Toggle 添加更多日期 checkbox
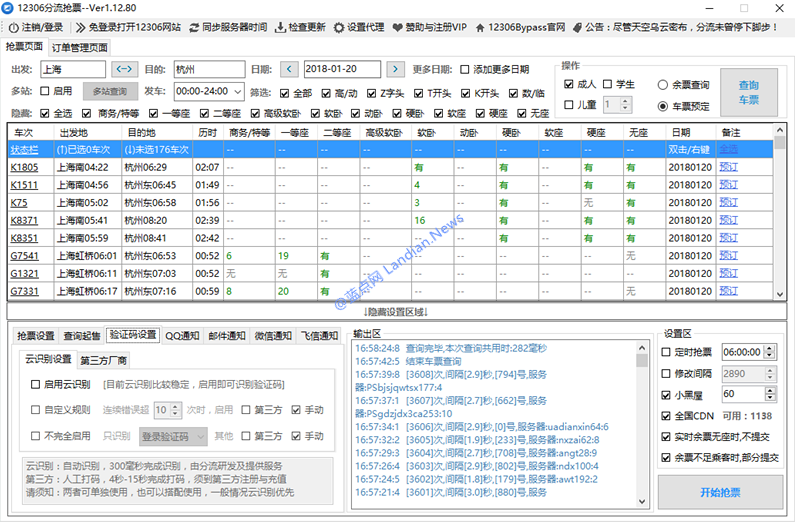The height and width of the screenshot is (522, 795). [464, 69]
